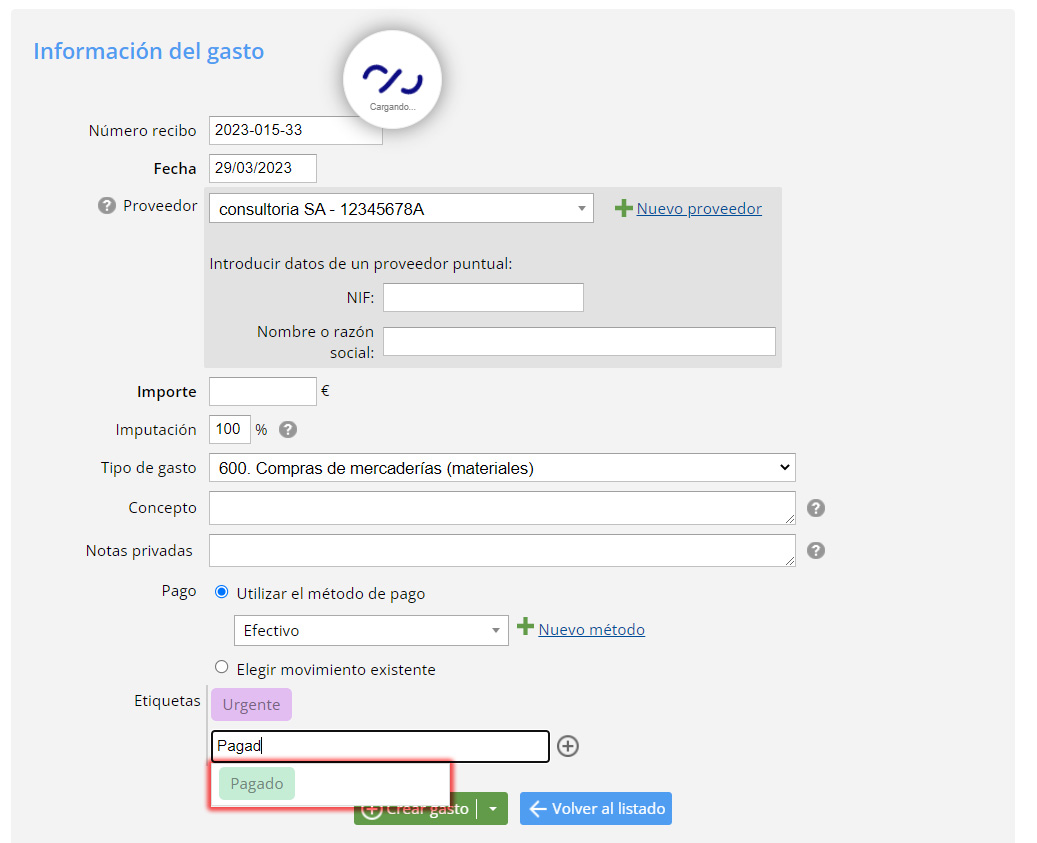Click the green plus icon for Nuevo proveedor
The width and height of the screenshot is (1037, 843).
point(623,208)
